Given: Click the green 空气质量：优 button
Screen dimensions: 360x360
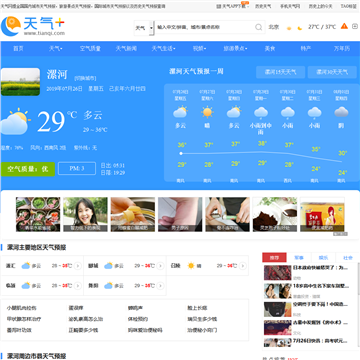Looking at the screenshot, I should coord(28,169).
